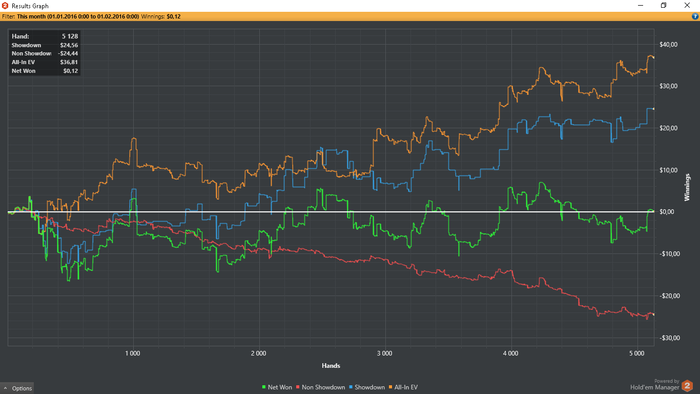Click the red Non Showdown color swatch
Screen dimensions: 700x394
[298, 387]
